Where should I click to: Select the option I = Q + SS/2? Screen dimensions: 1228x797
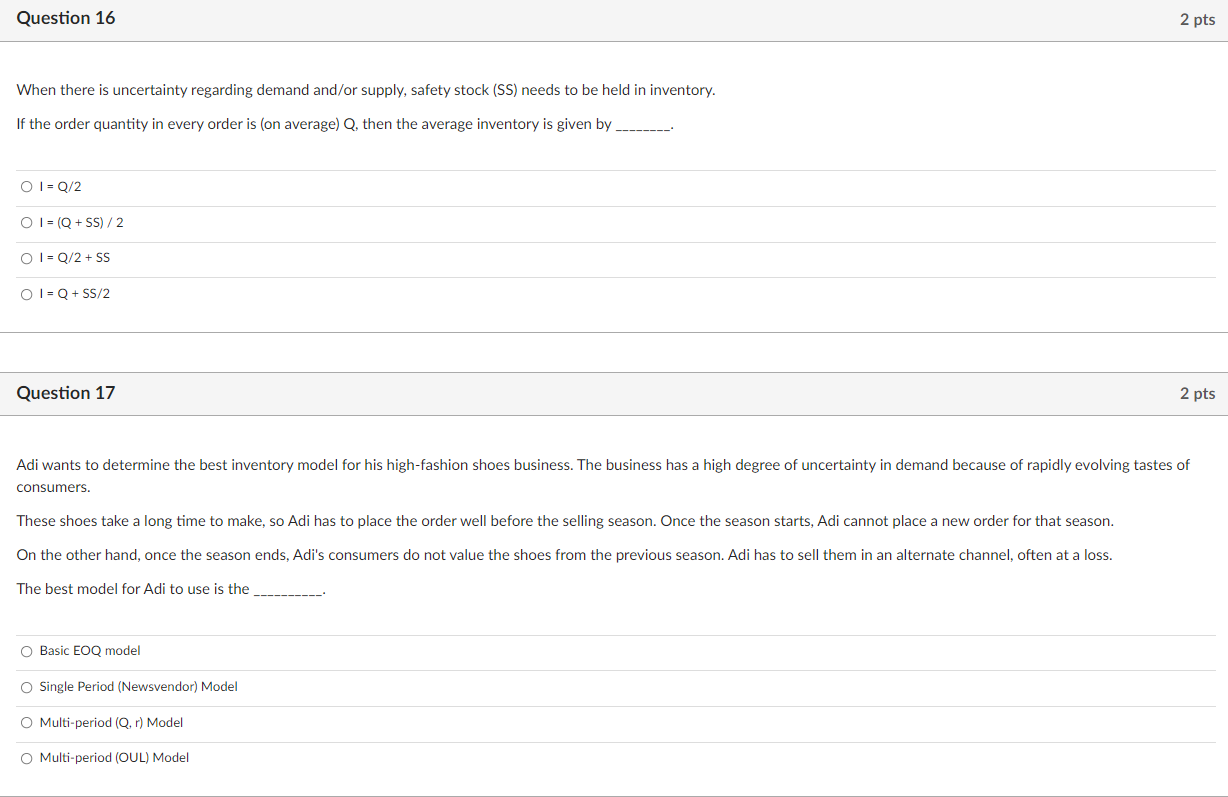(26, 293)
